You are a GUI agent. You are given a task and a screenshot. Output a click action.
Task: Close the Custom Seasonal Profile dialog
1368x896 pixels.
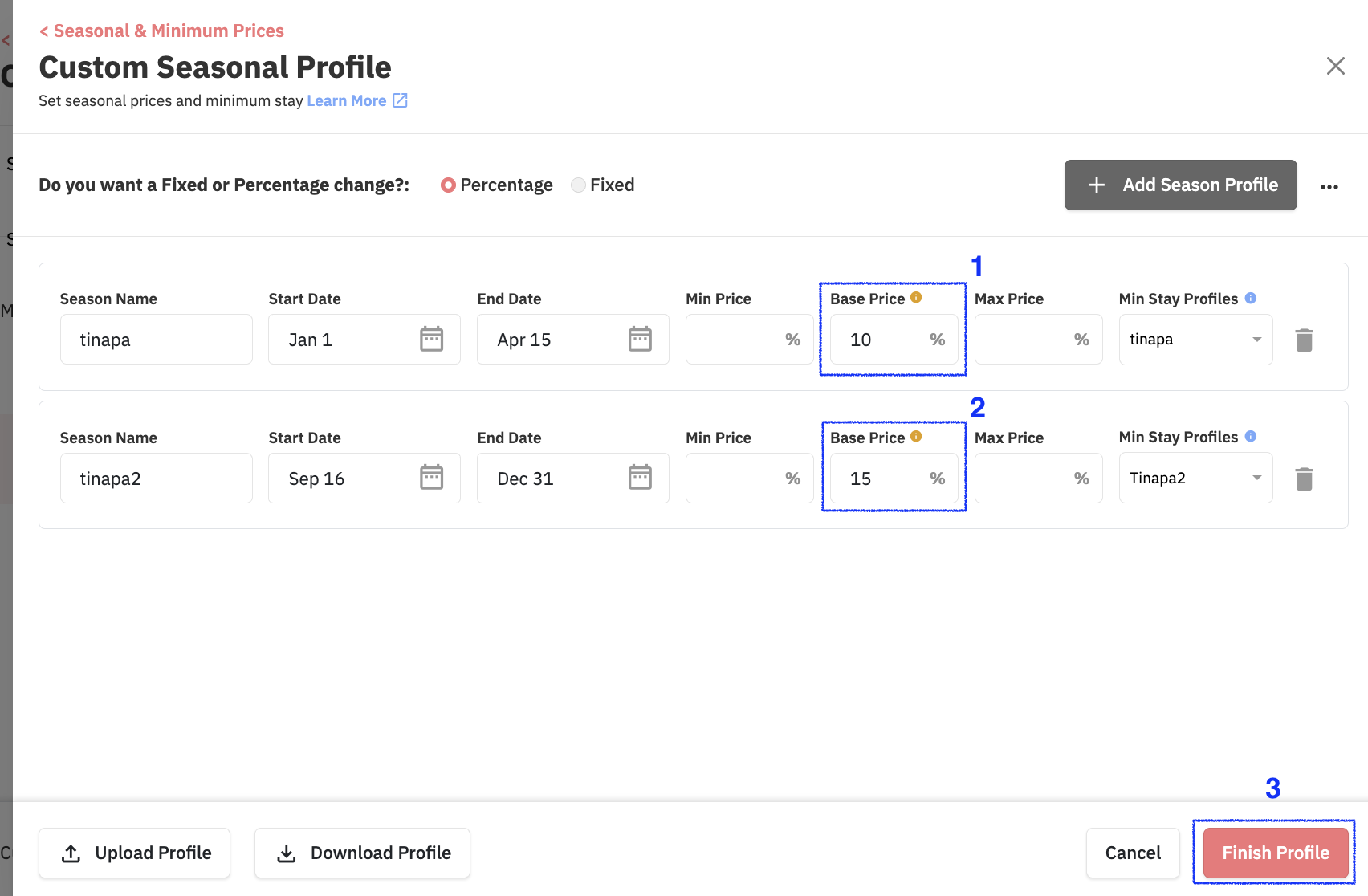[x=1336, y=66]
